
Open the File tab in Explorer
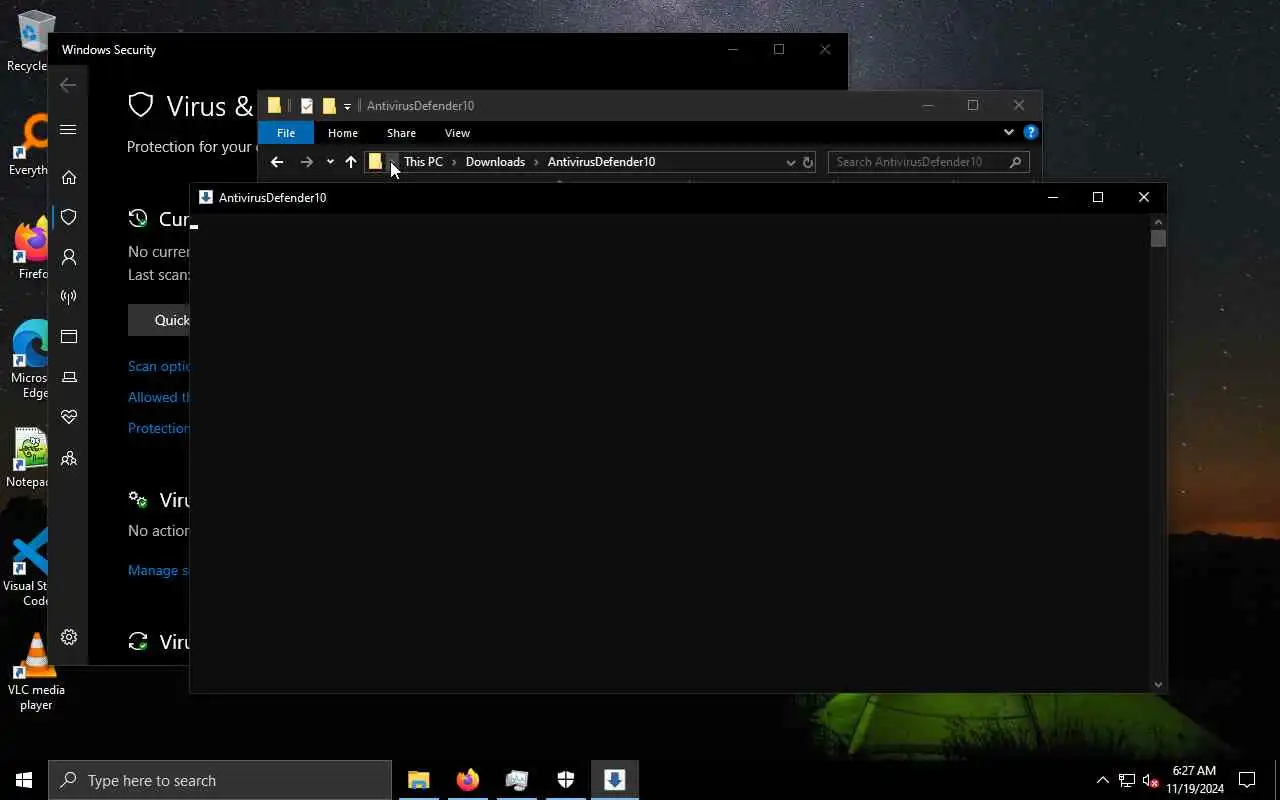[286, 133]
